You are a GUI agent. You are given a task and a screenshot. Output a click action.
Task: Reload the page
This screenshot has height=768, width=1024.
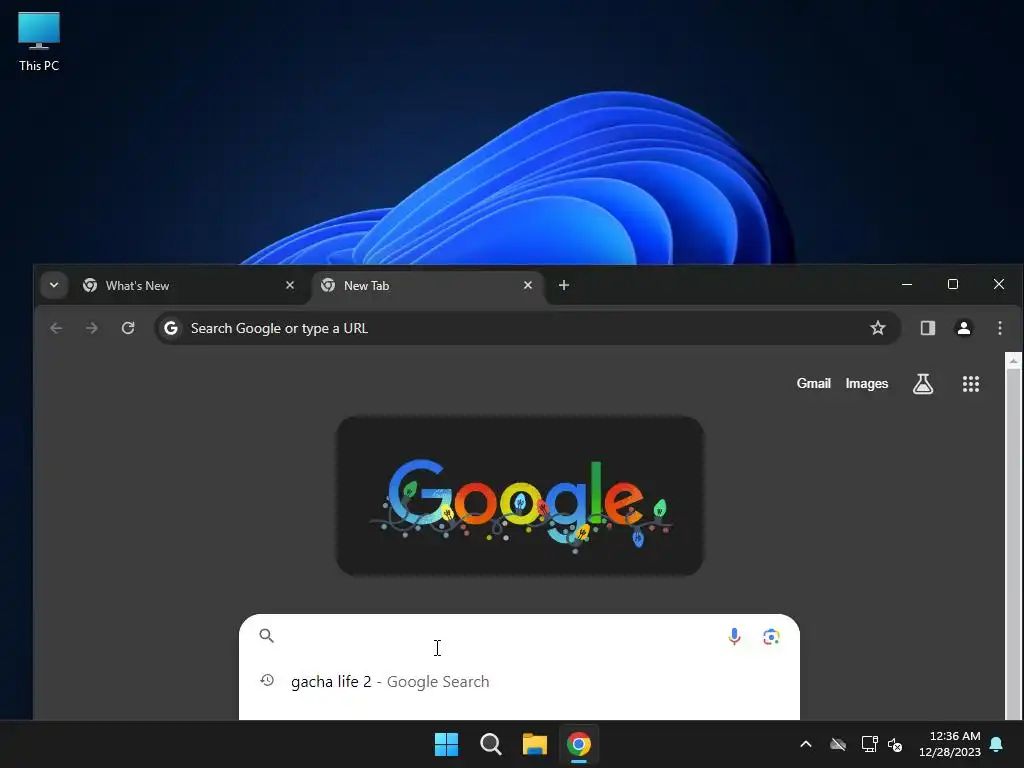click(x=128, y=328)
